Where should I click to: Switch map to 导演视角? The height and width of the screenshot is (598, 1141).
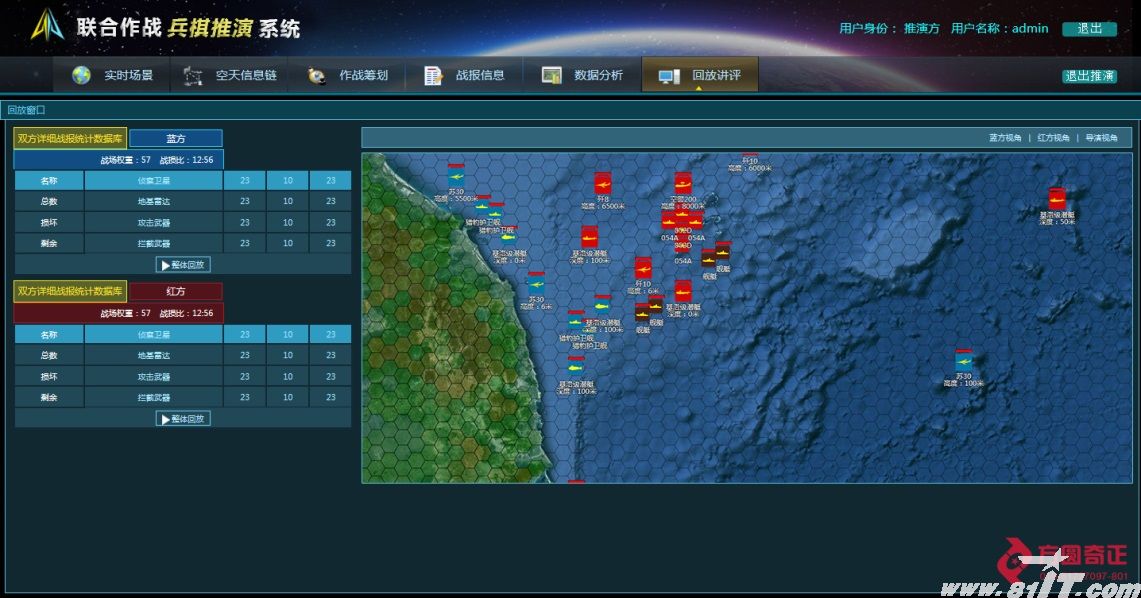1101,138
